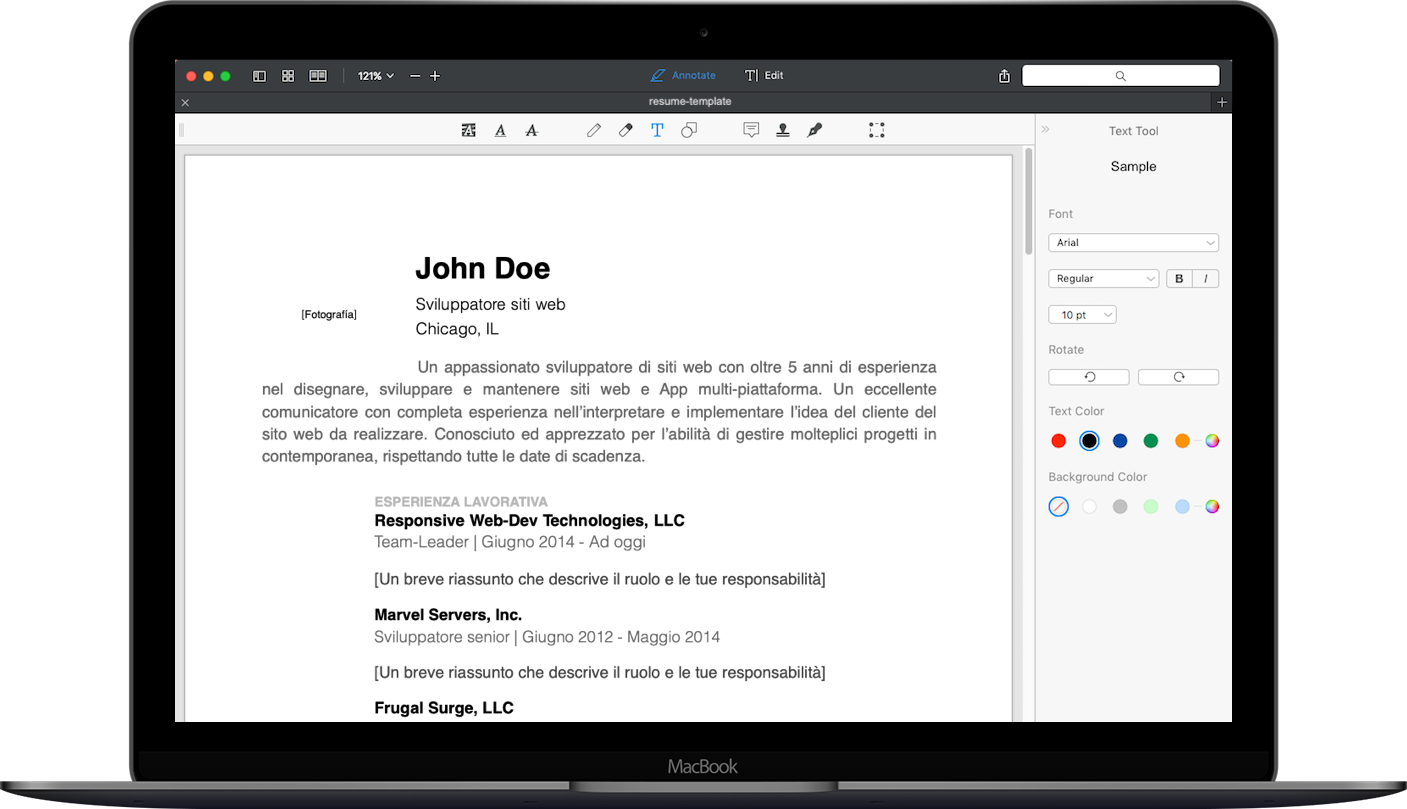
Task: Close the resume-template tab
Action: pos(185,102)
